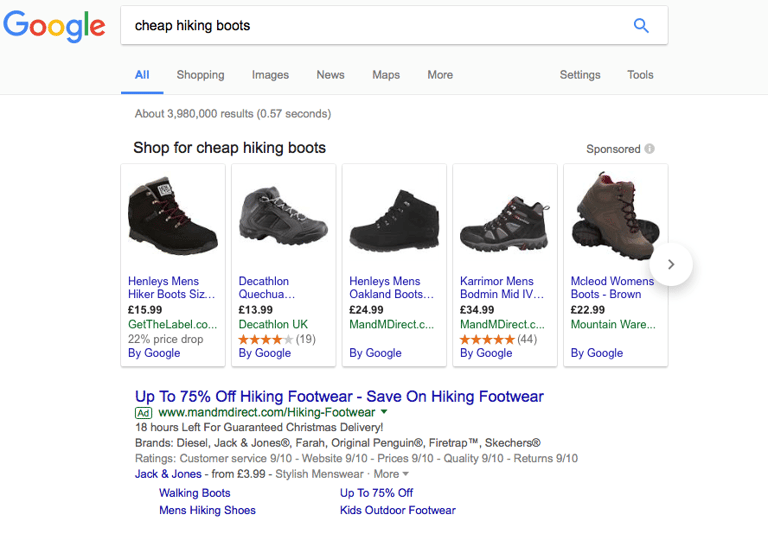
Task: Click the Henleys Mens Hiker Boots image
Action: [x=173, y=216]
